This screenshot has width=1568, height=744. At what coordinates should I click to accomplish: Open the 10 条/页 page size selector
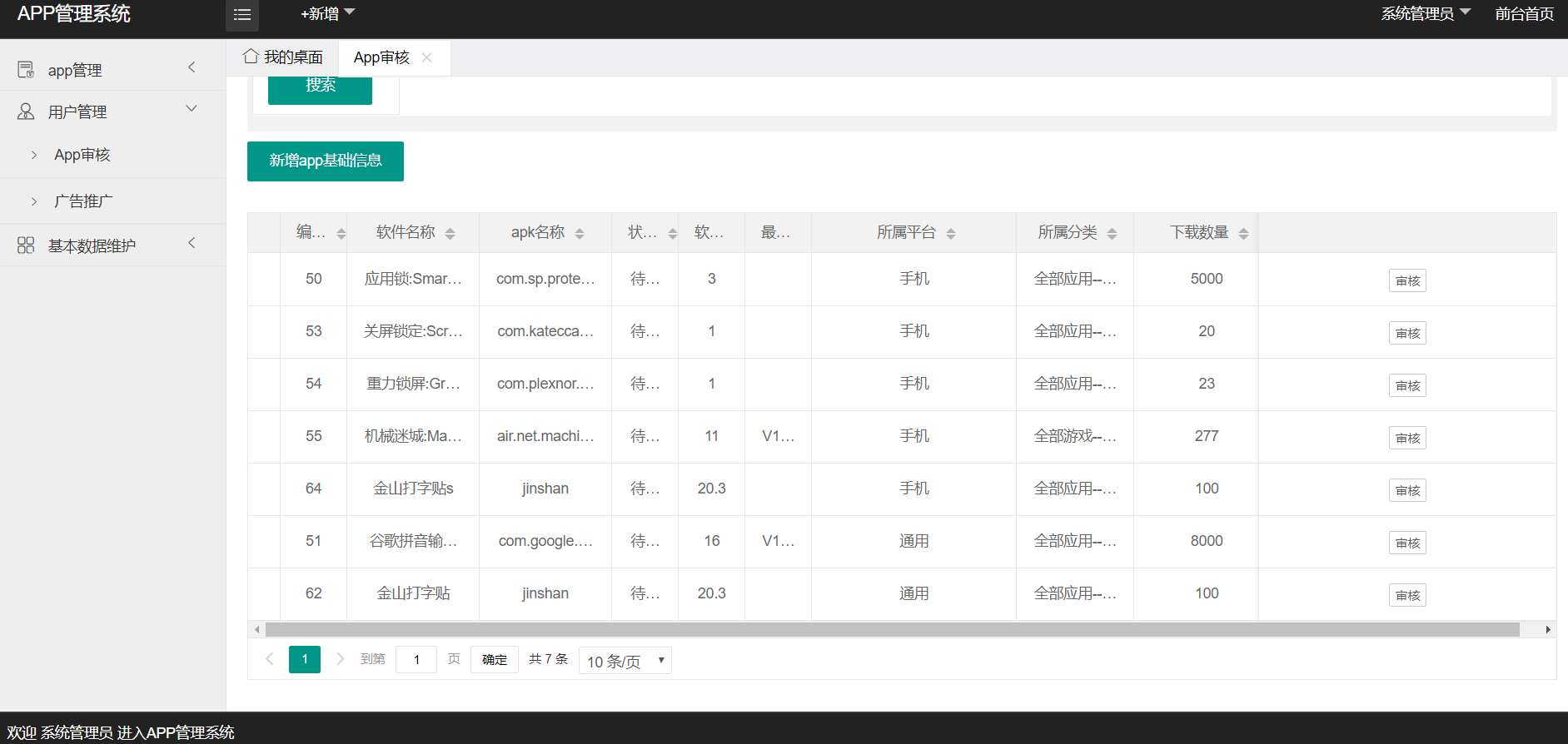(x=625, y=661)
